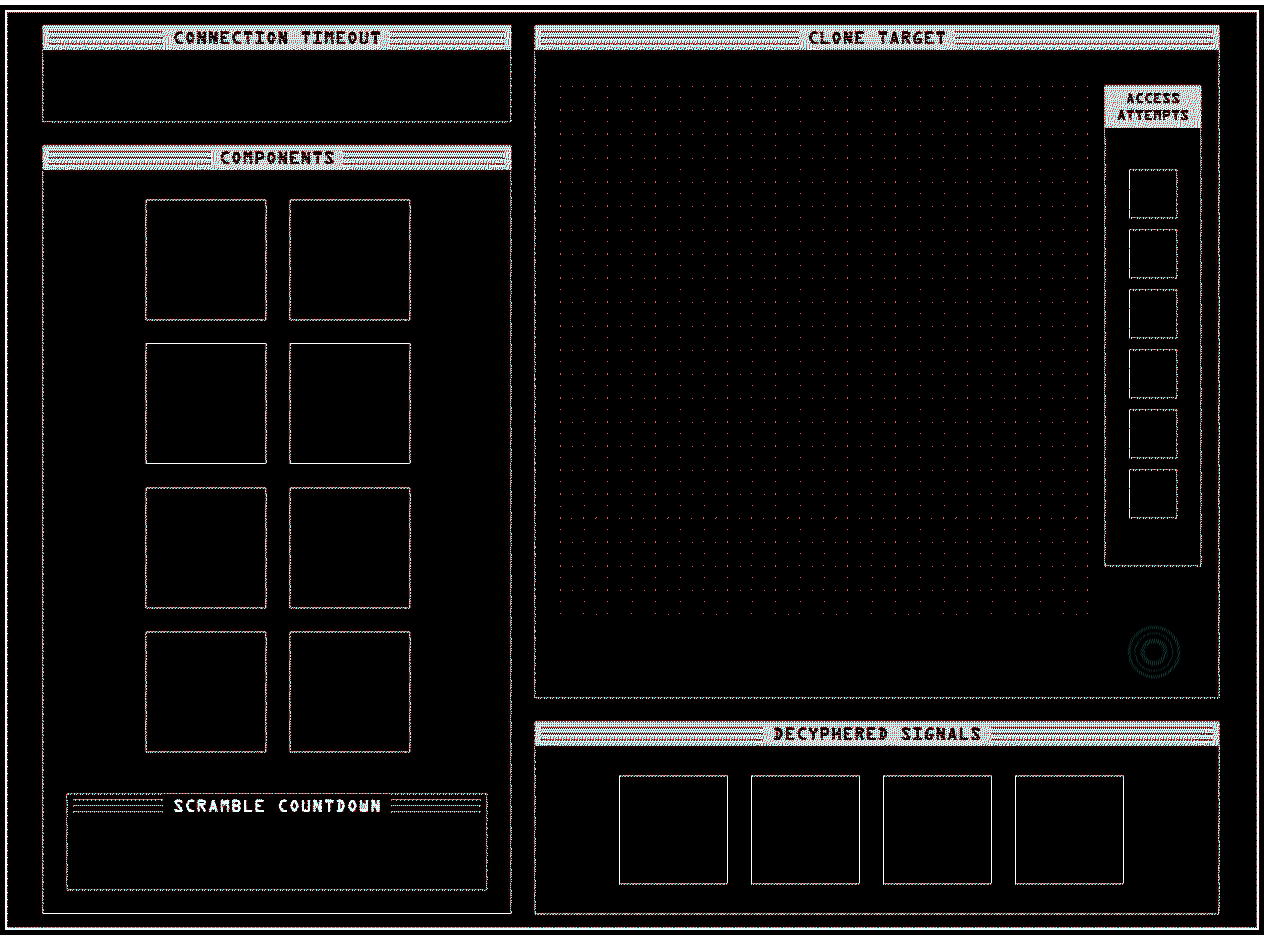
Task: Select the fourth-row right component slot
Action: click(x=350, y=692)
